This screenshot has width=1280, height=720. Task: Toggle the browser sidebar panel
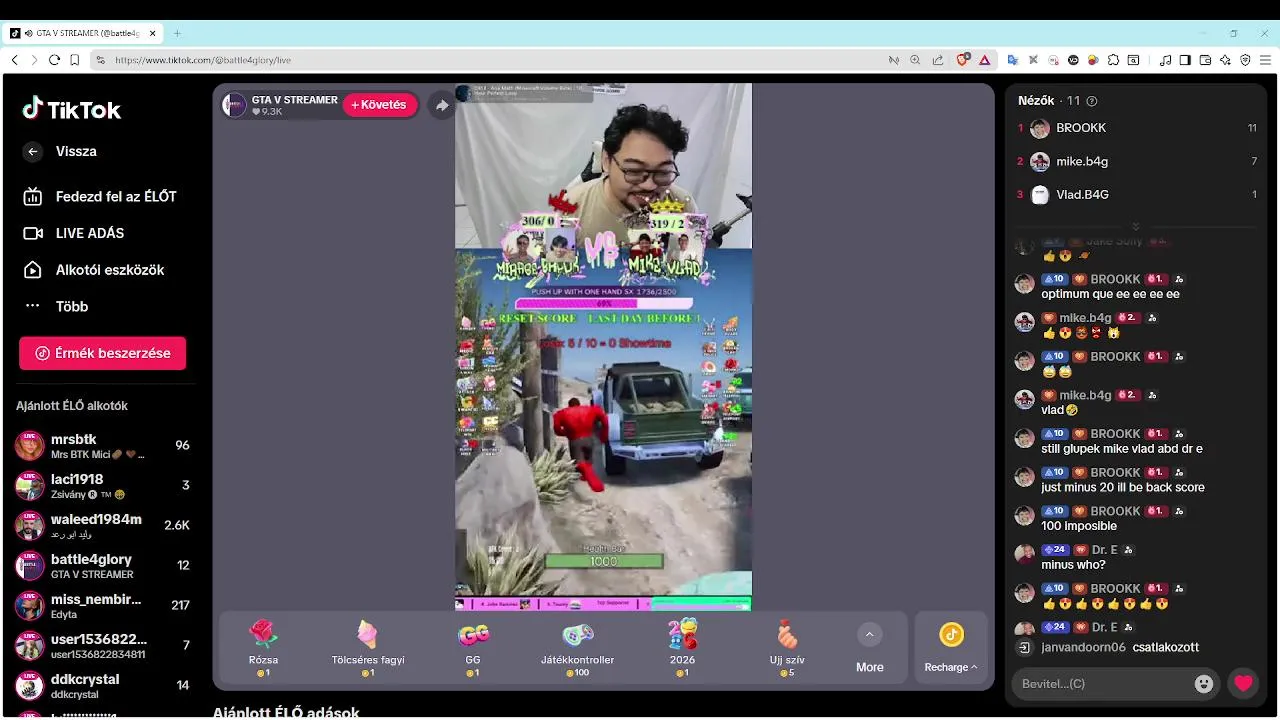pyautogui.click(x=1185, y=60)
